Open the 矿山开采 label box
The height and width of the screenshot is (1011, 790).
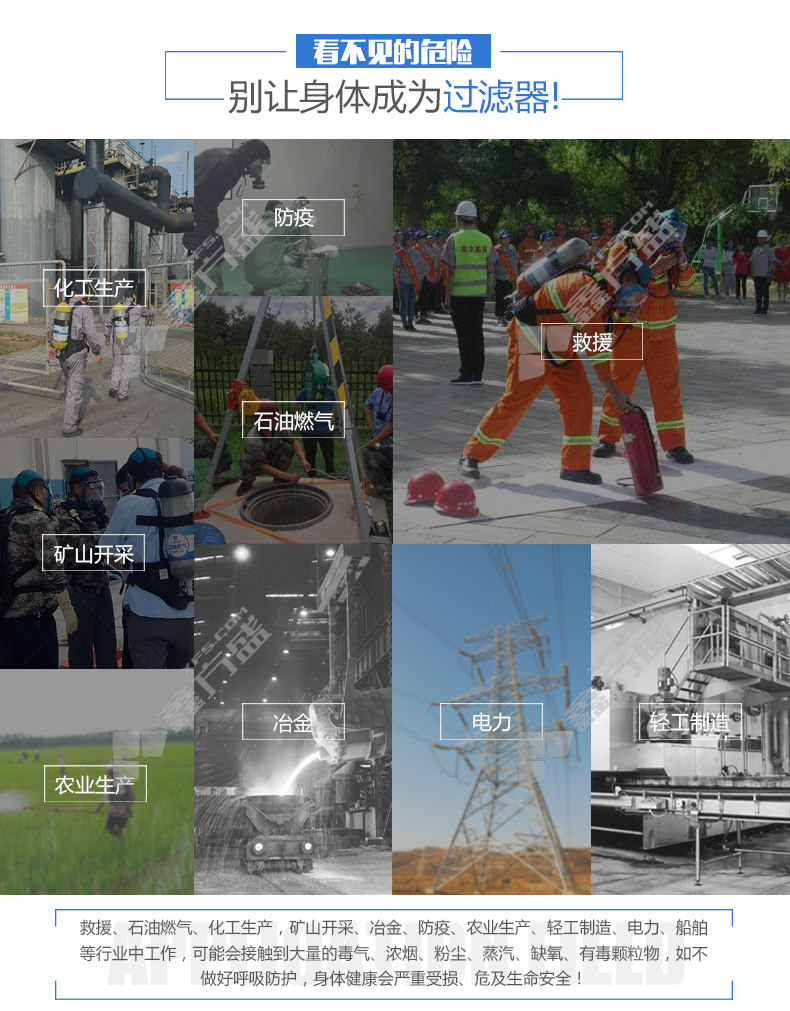click(x=93, y=552)
